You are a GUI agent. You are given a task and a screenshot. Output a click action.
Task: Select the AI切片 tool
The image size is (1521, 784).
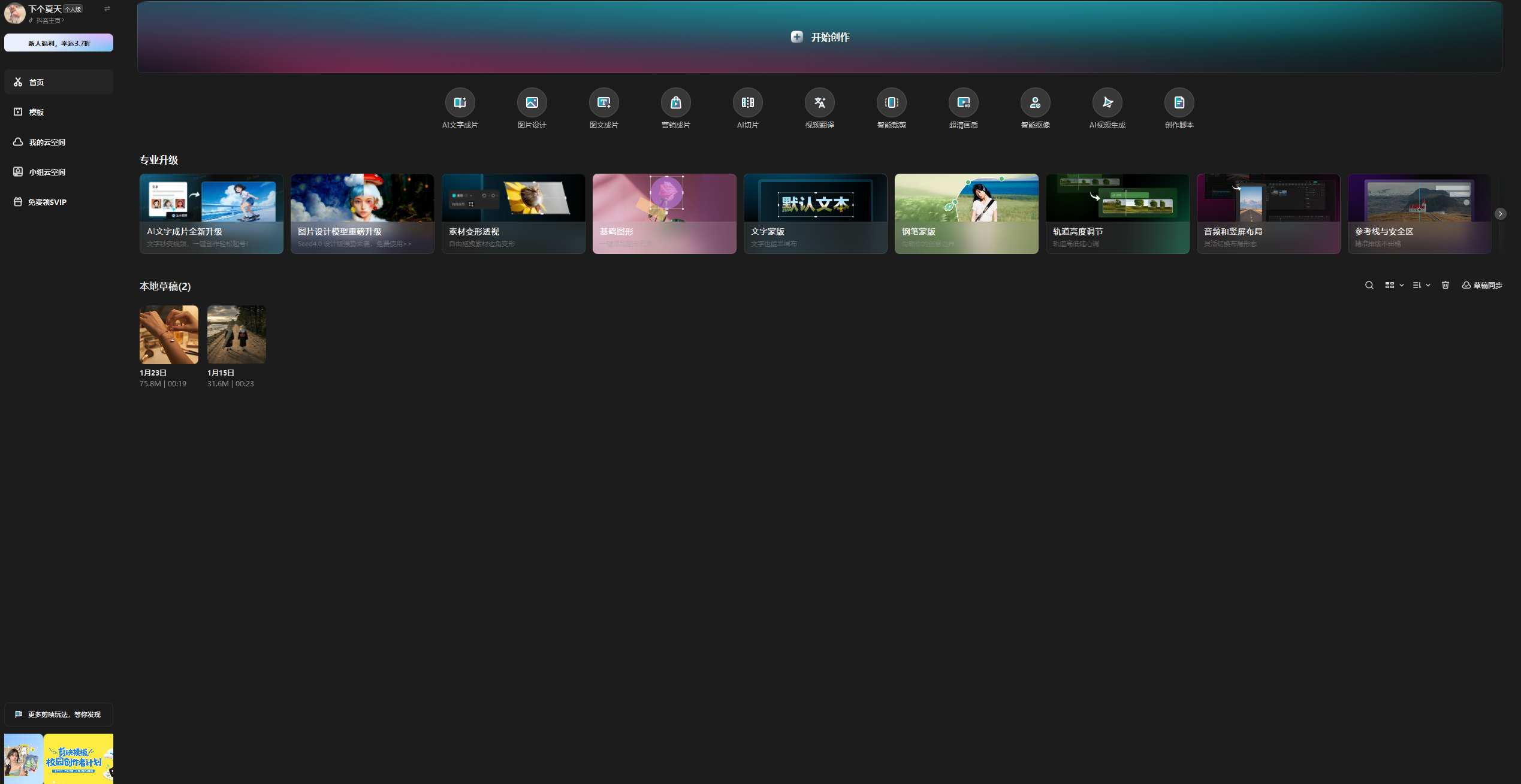[747, 103]
